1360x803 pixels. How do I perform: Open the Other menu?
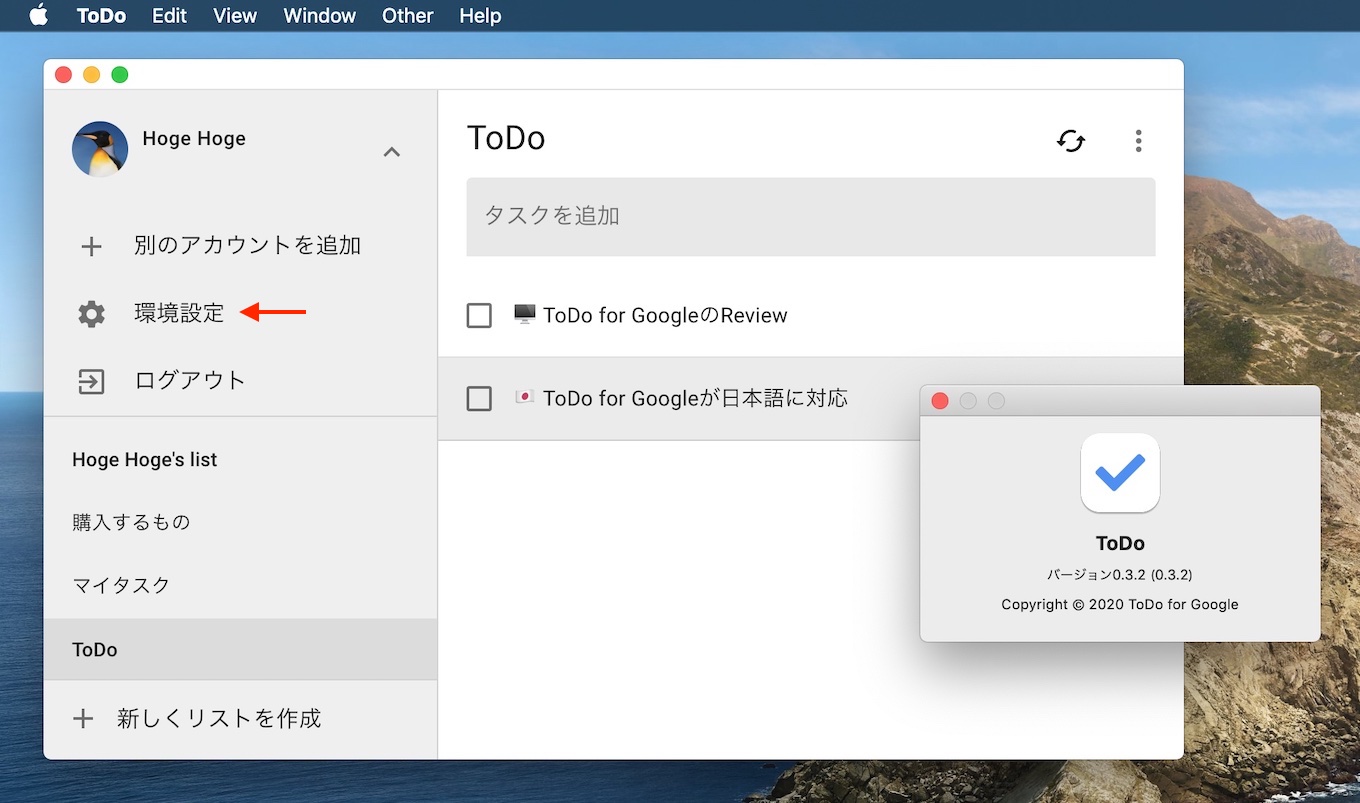coord(408,16)
